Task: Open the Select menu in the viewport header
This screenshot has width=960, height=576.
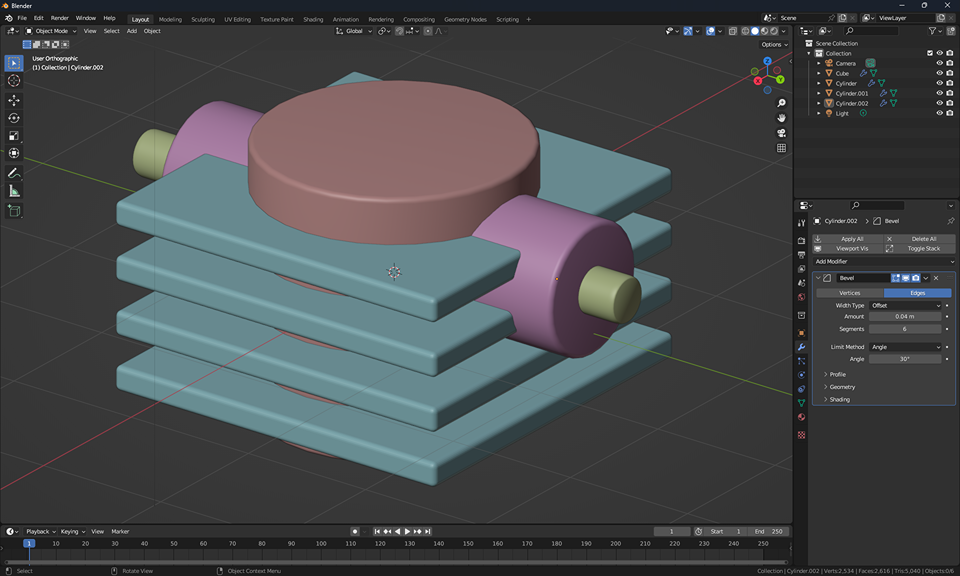Action: (x=112, y=30)
